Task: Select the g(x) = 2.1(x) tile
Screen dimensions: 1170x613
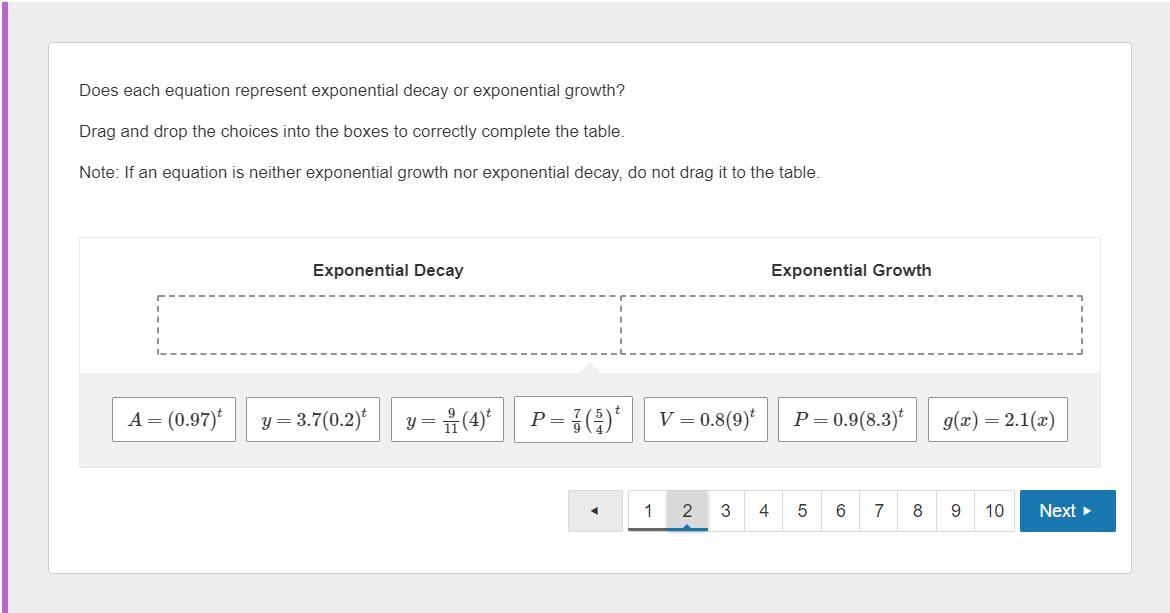Action: coord(998,419)
